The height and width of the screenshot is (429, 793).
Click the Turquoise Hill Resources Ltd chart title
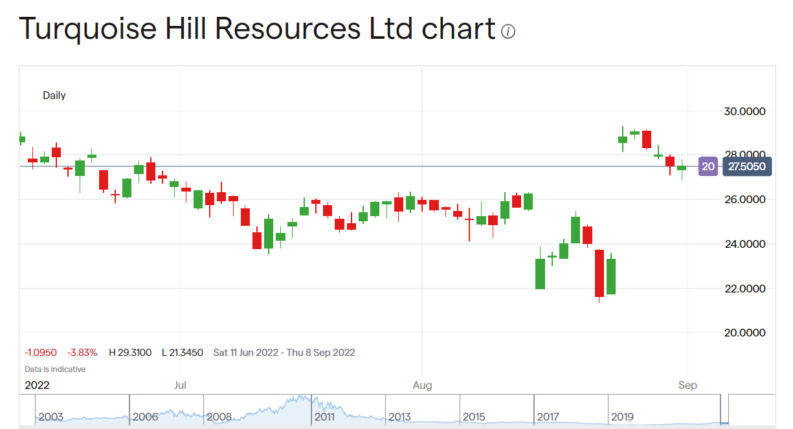[x=257, y=29]
